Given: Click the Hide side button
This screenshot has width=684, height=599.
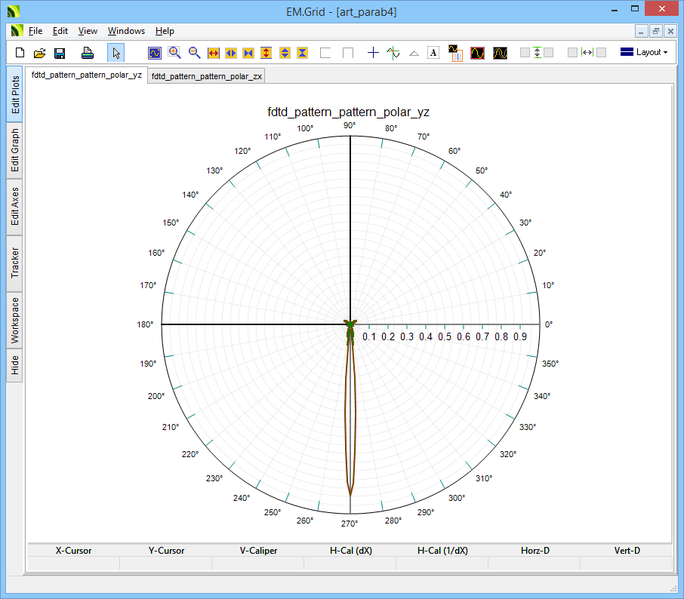Looking at the screenshot, I should coord(15,364).
